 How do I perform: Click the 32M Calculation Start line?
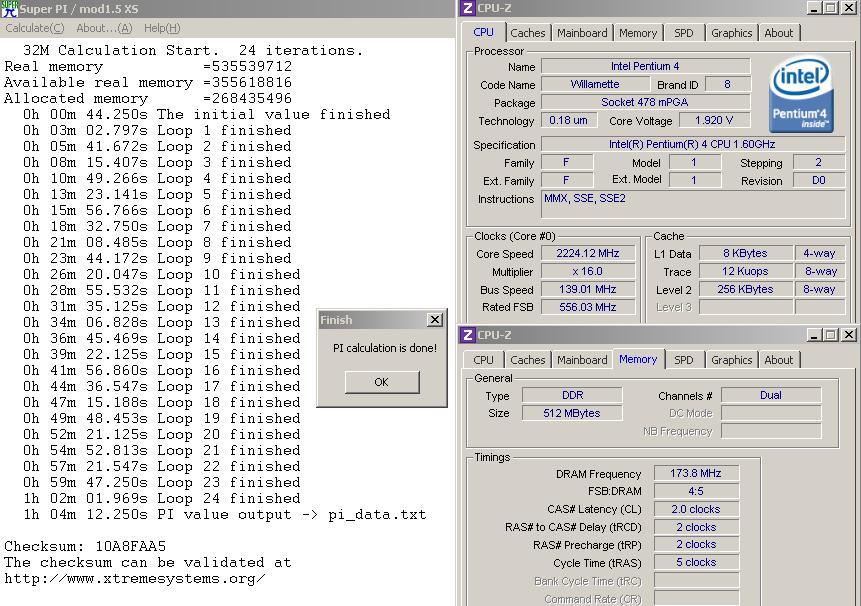[x=193, y=50]
